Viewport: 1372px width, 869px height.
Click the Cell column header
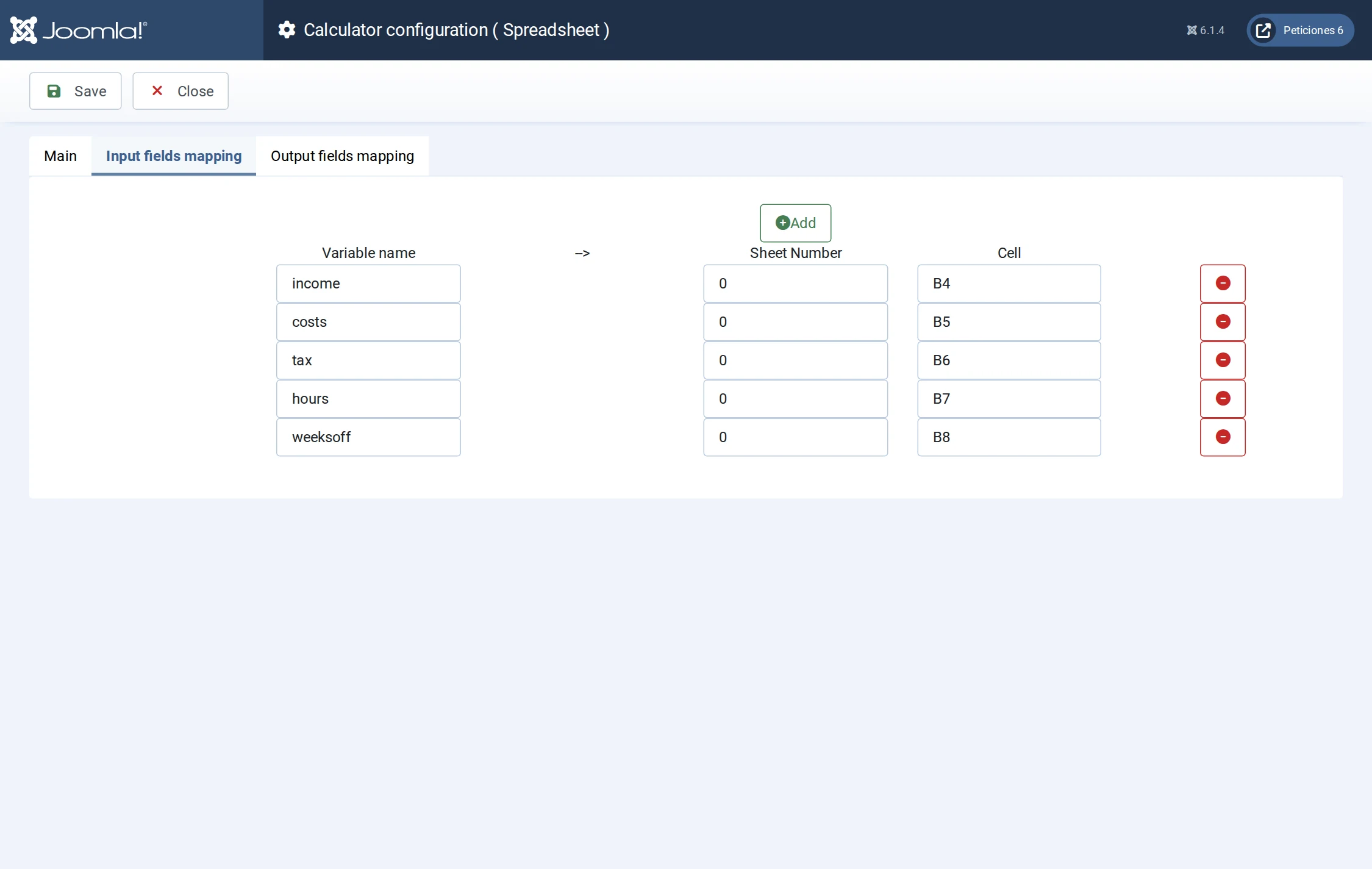pyautogui.click(x=1009, y=252)
